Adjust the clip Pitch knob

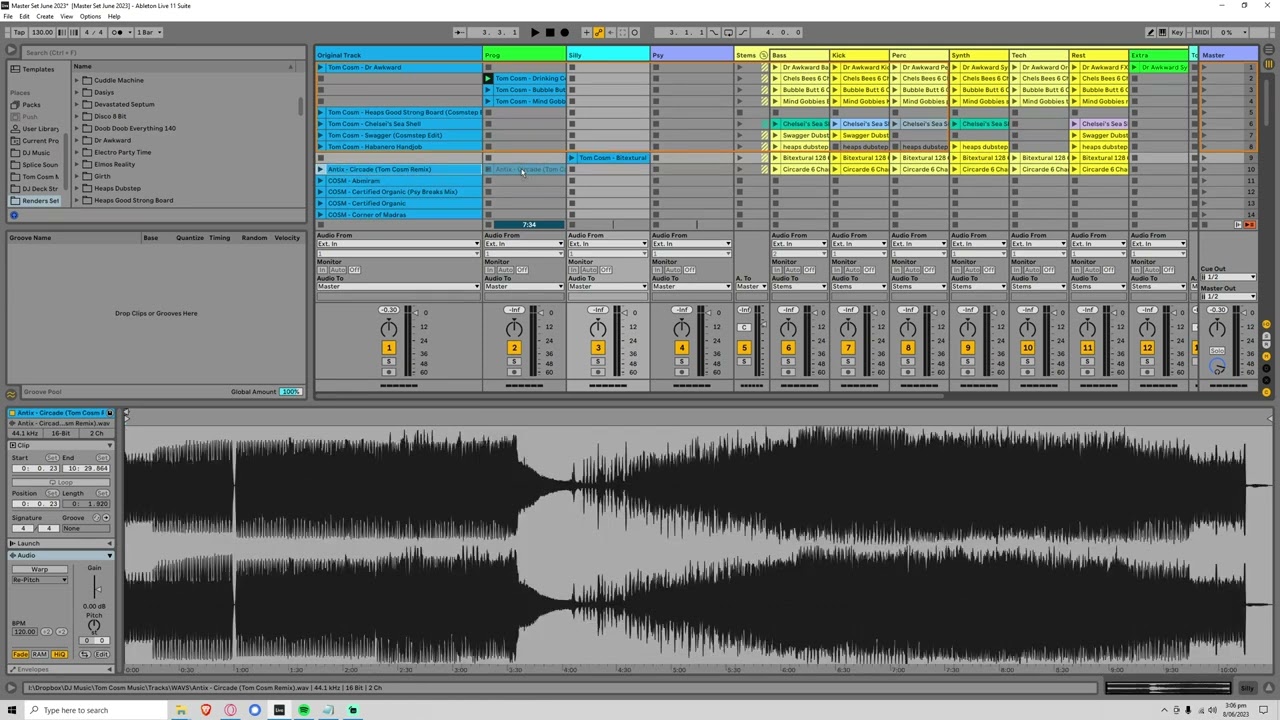click(94, 626)
